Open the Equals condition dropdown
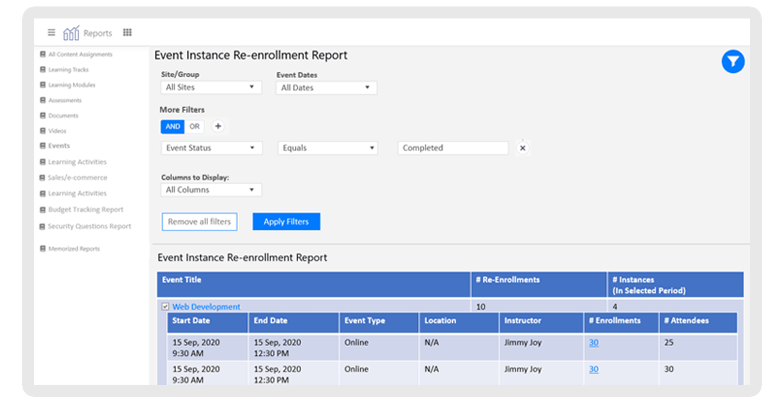784x403 pixels. pyautogui.click(x=328, y=148)
